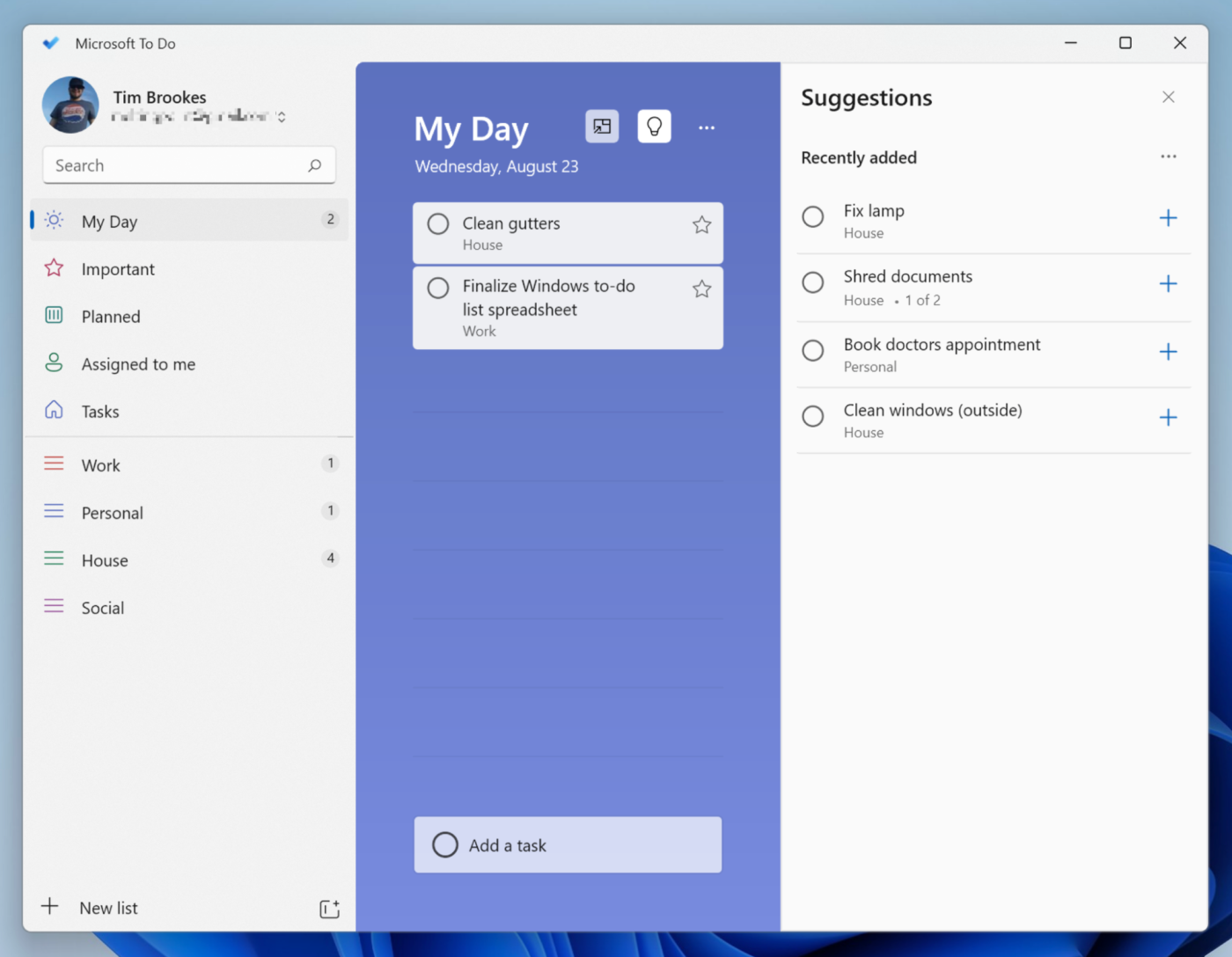Open My Day more options menu
The height and width of the screenshot is (957, 1232).
coord(707,128)
